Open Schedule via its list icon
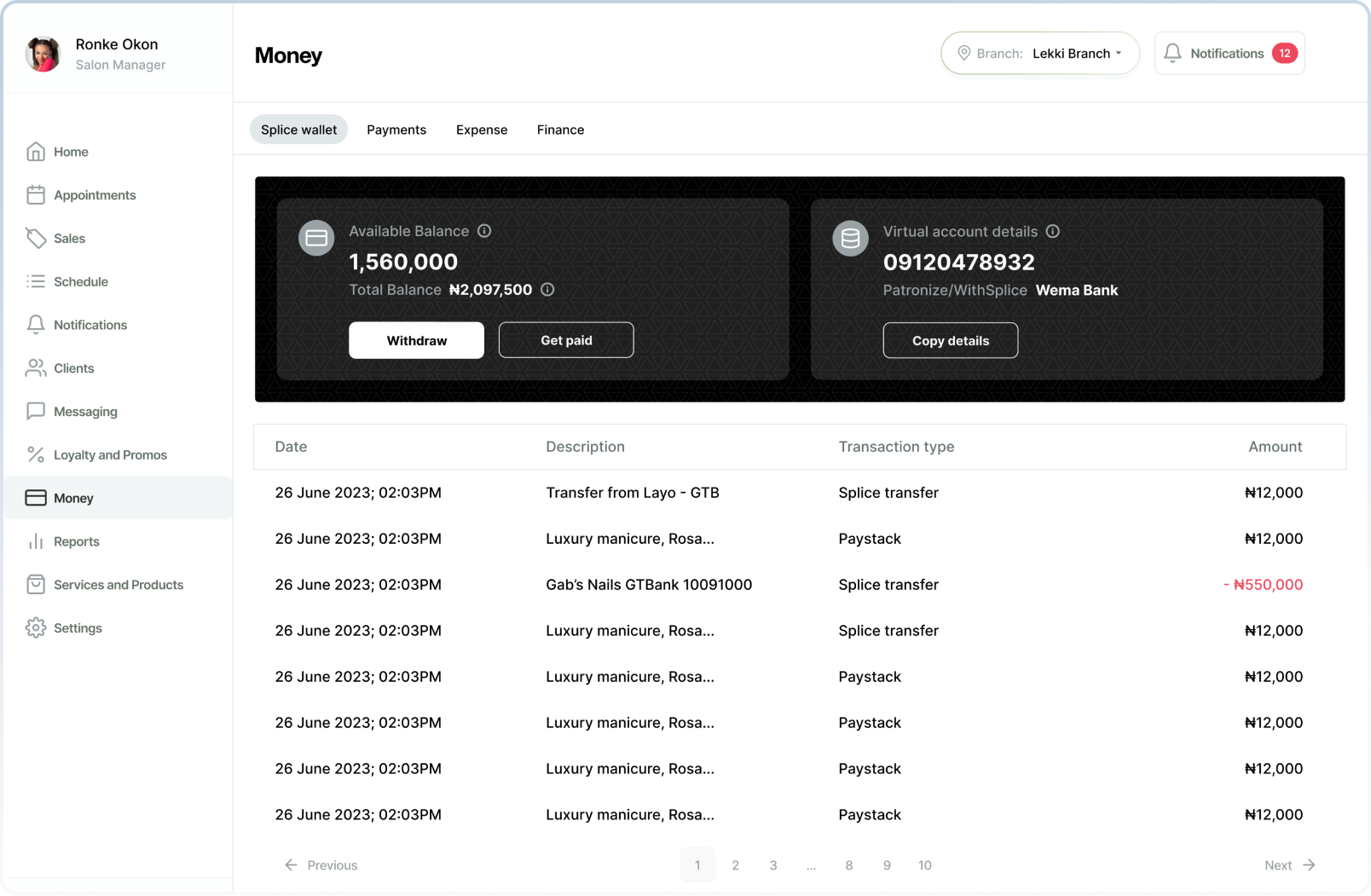The image size is (1371, 896). pos(36,281)
